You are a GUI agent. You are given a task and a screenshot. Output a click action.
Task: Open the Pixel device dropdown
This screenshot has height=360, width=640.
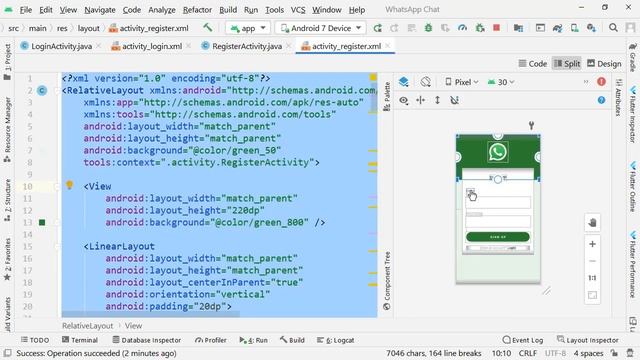coord(462,82)
